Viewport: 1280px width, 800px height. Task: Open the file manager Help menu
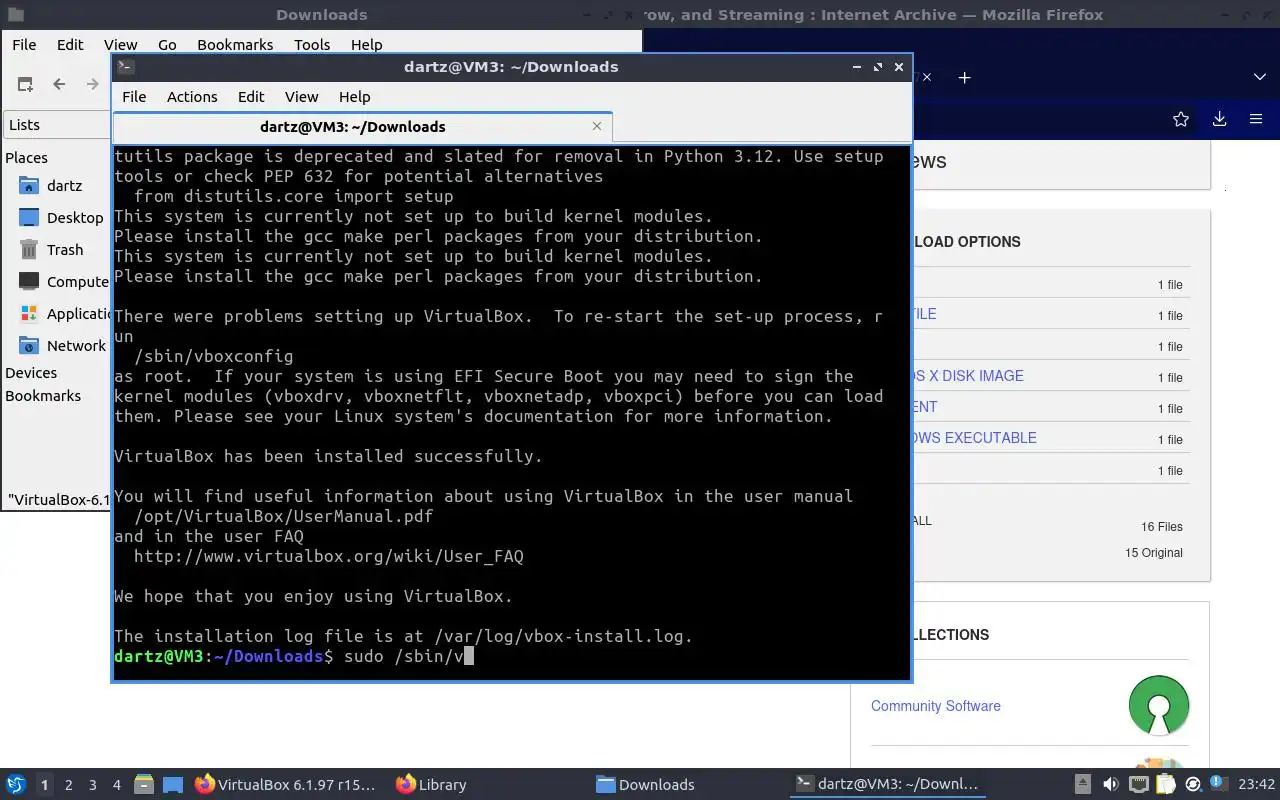[367, 45]
